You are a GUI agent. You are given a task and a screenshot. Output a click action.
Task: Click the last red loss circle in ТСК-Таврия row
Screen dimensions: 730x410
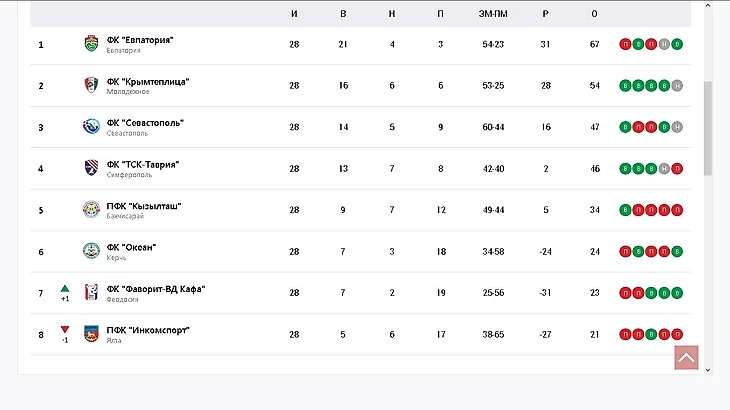pos(677,168)
